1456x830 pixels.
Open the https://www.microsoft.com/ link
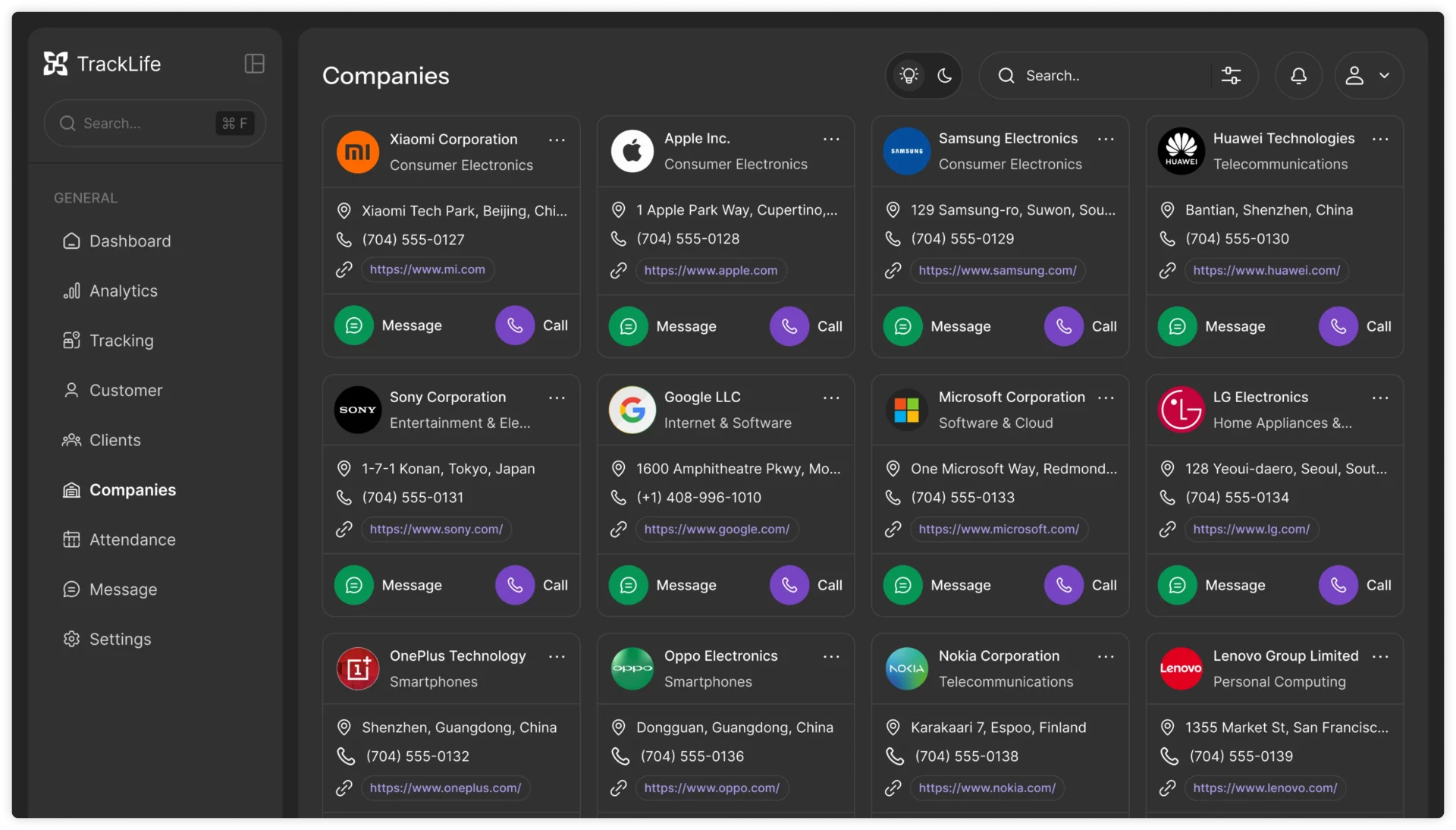click(x=998, y=530)
